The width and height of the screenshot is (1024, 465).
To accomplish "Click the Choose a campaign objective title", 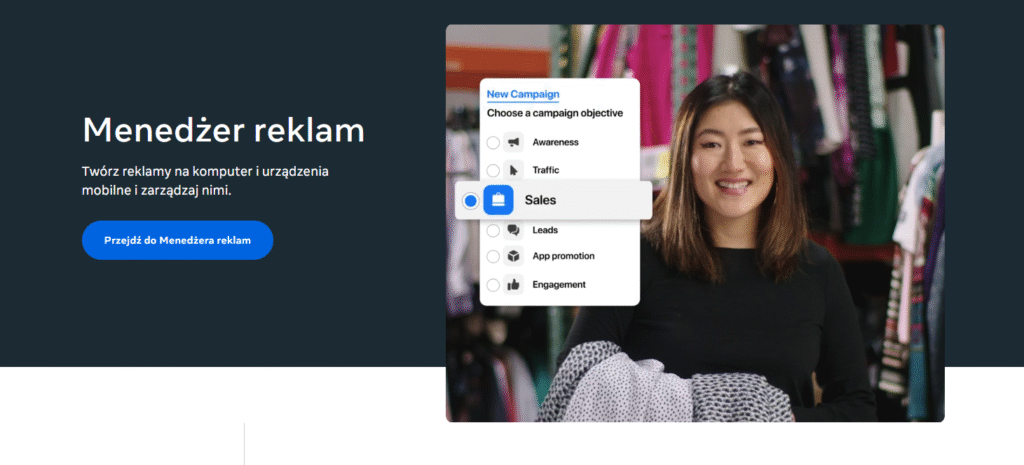I will click(x=555, y=113).
